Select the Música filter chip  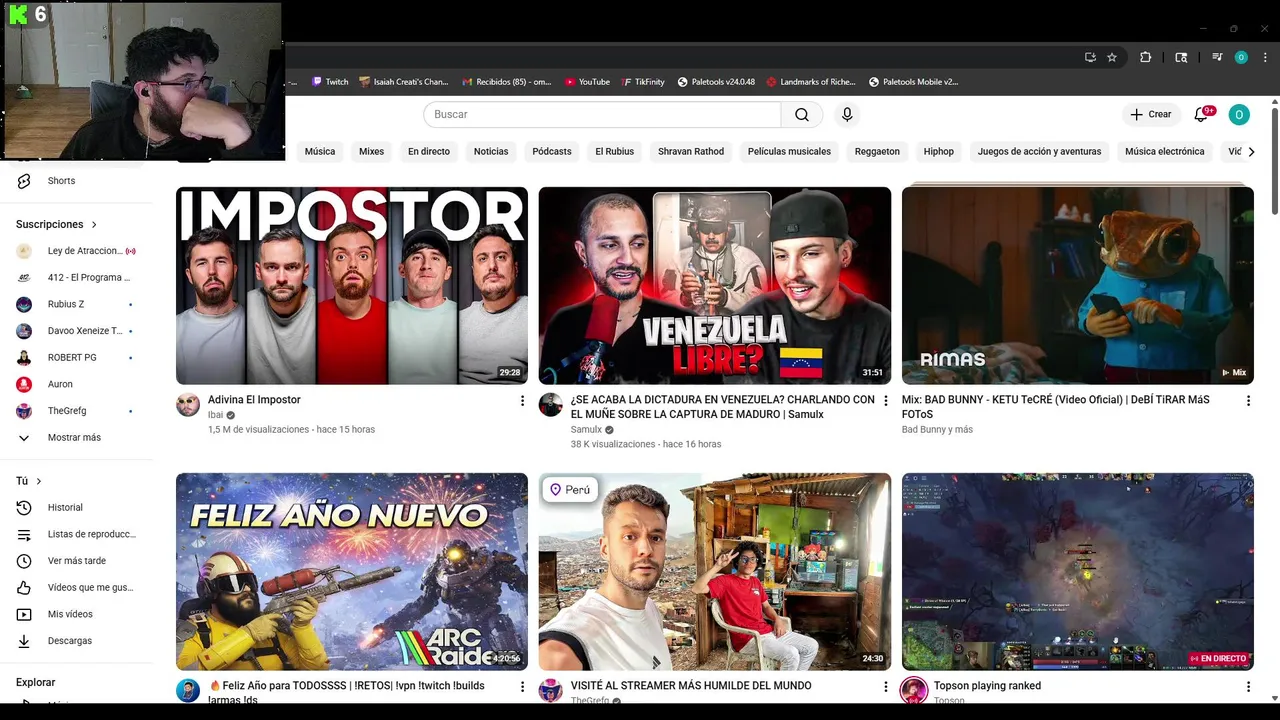coord(320,152)
